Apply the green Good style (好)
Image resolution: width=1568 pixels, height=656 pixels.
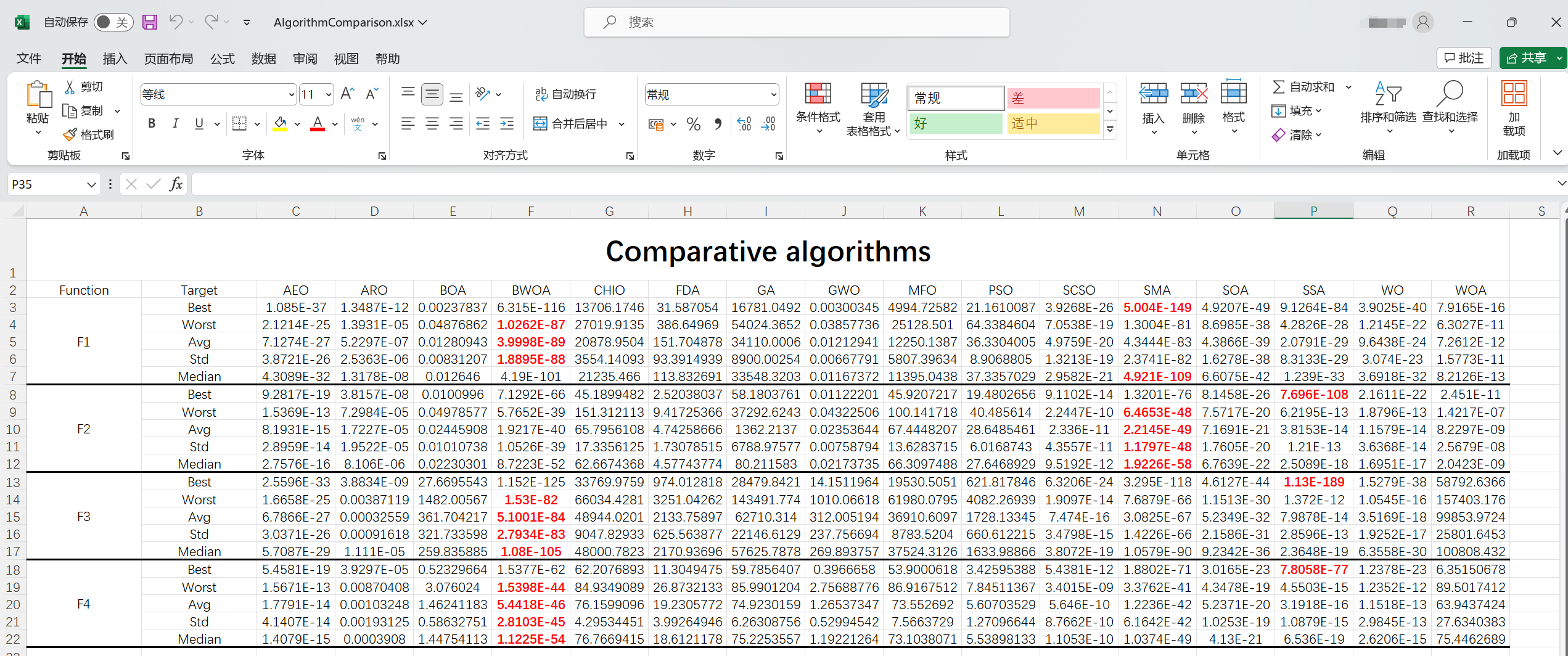point(956,123)
